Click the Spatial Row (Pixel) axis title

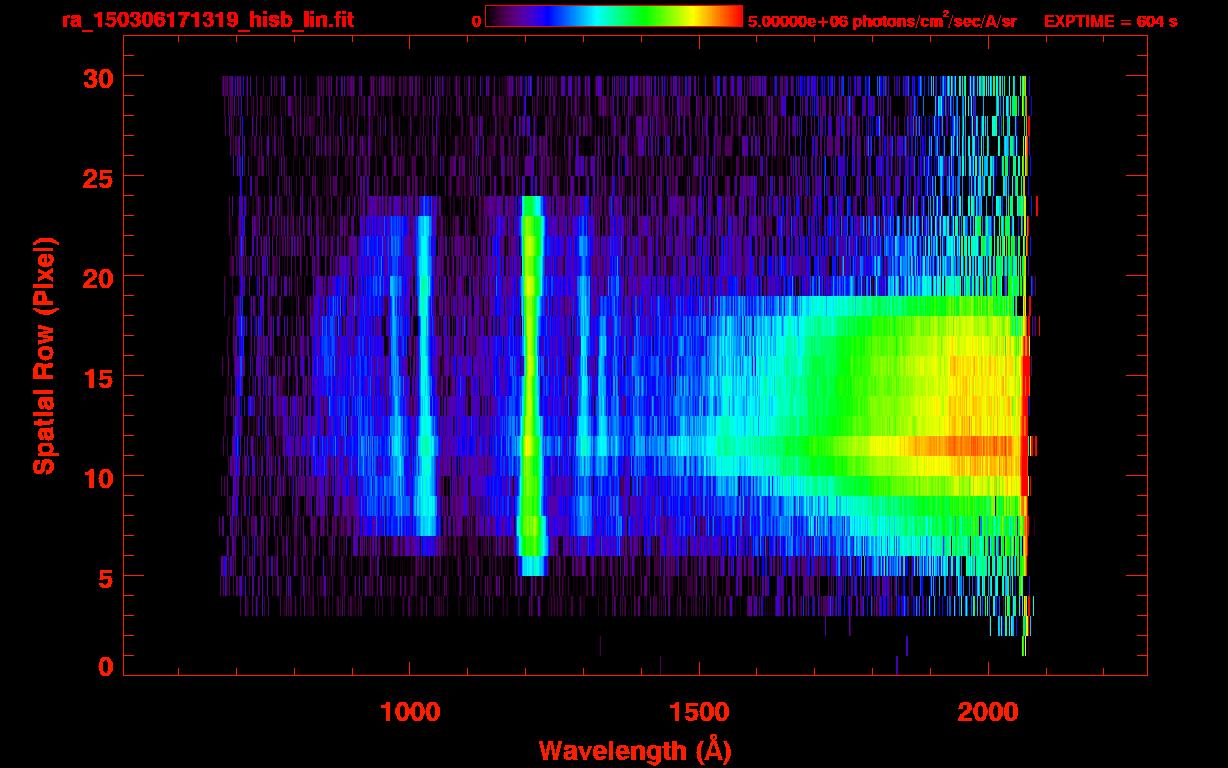pos(44,356)
